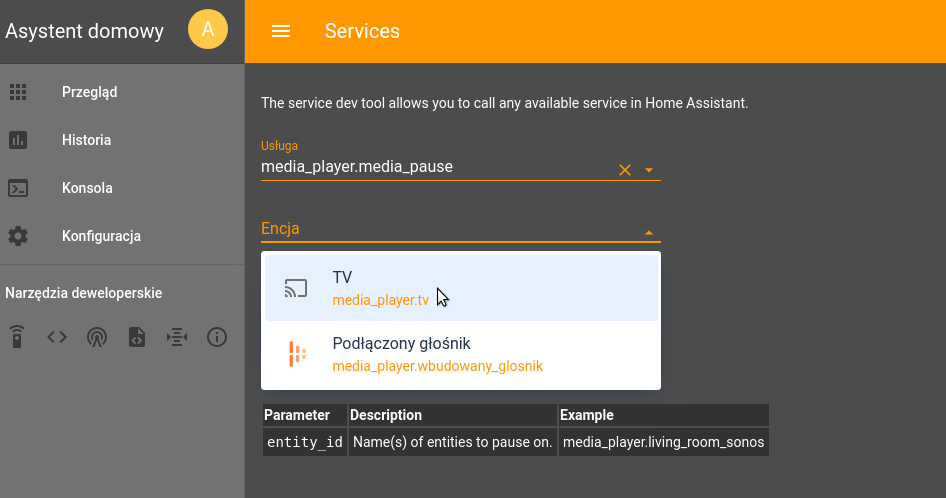Open Events dev tool broadcast icon
This screenshot has width=946, height=498.
97,337
